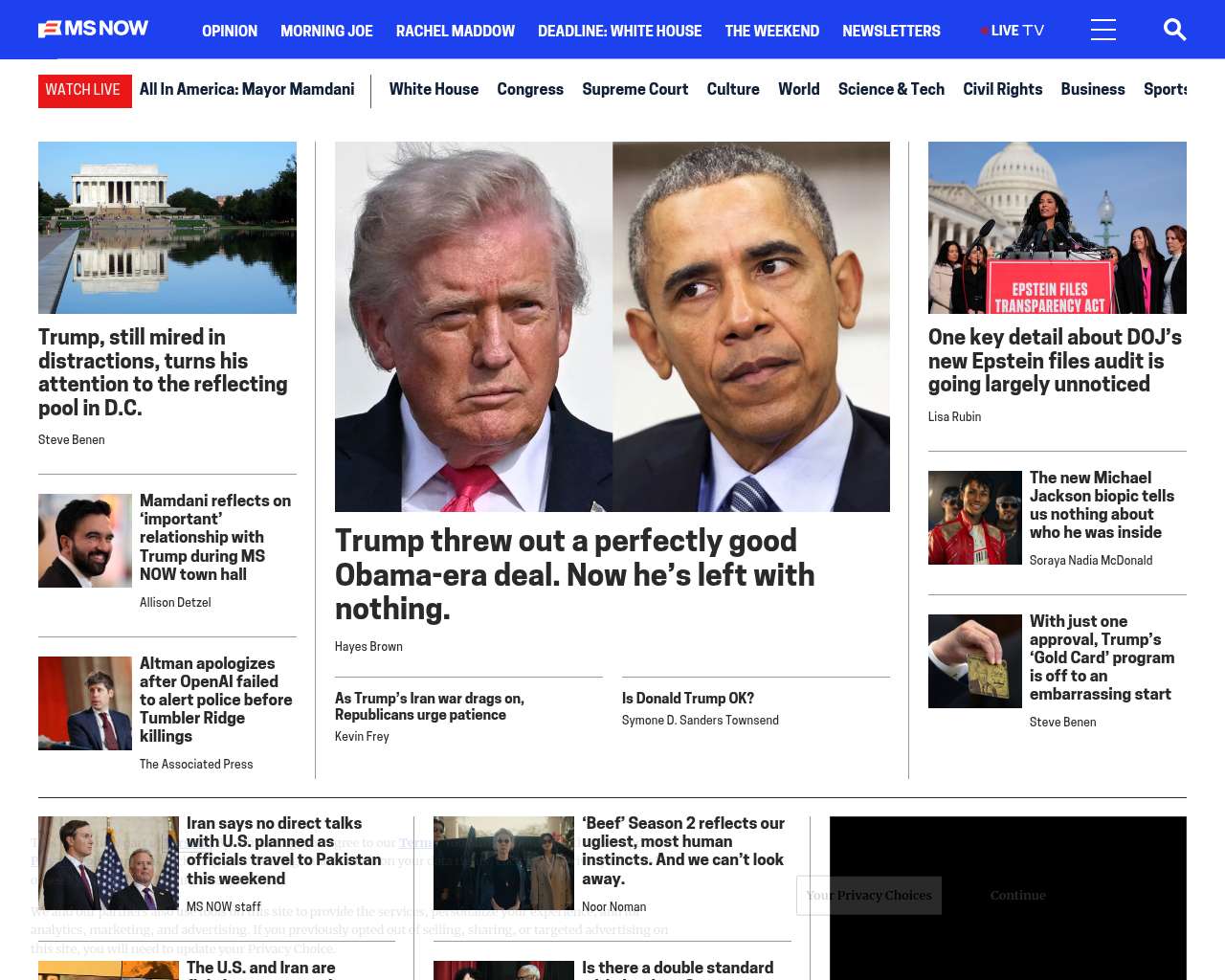1225x980 pixels.
Task: Select the White House topic tab
Action: [x=434, y=89]
